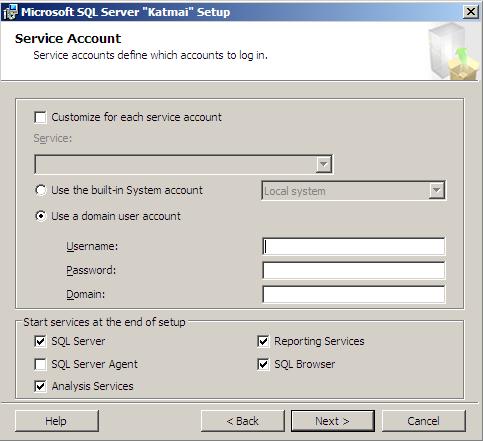Select Use the built-in System account
The width and height of the screenshot is (483, 441).
41,190
